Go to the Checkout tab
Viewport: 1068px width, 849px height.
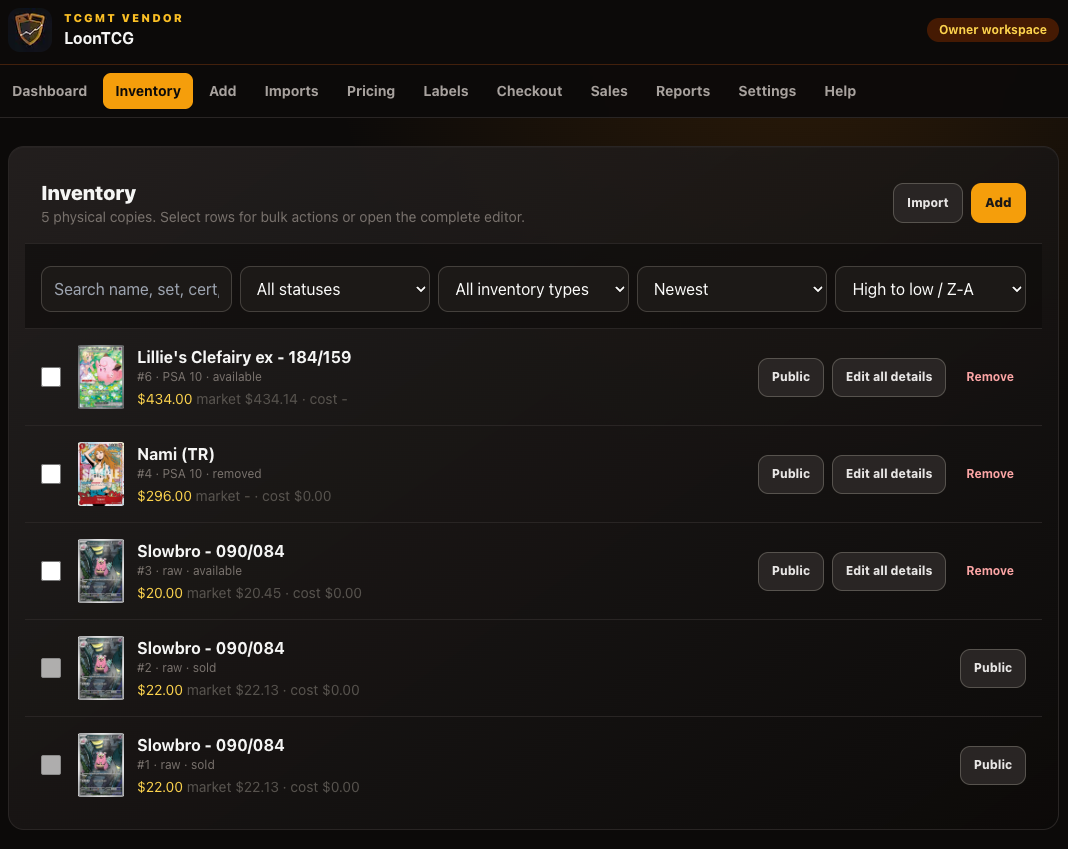click(529, 91)
